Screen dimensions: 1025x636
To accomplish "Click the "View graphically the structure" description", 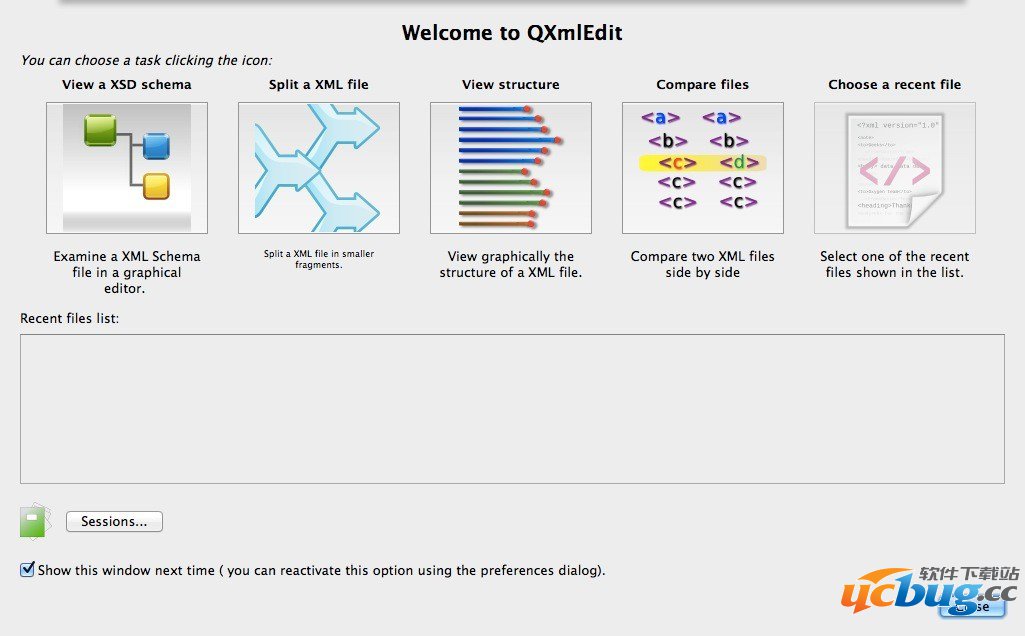I will [x=511, y=264].
